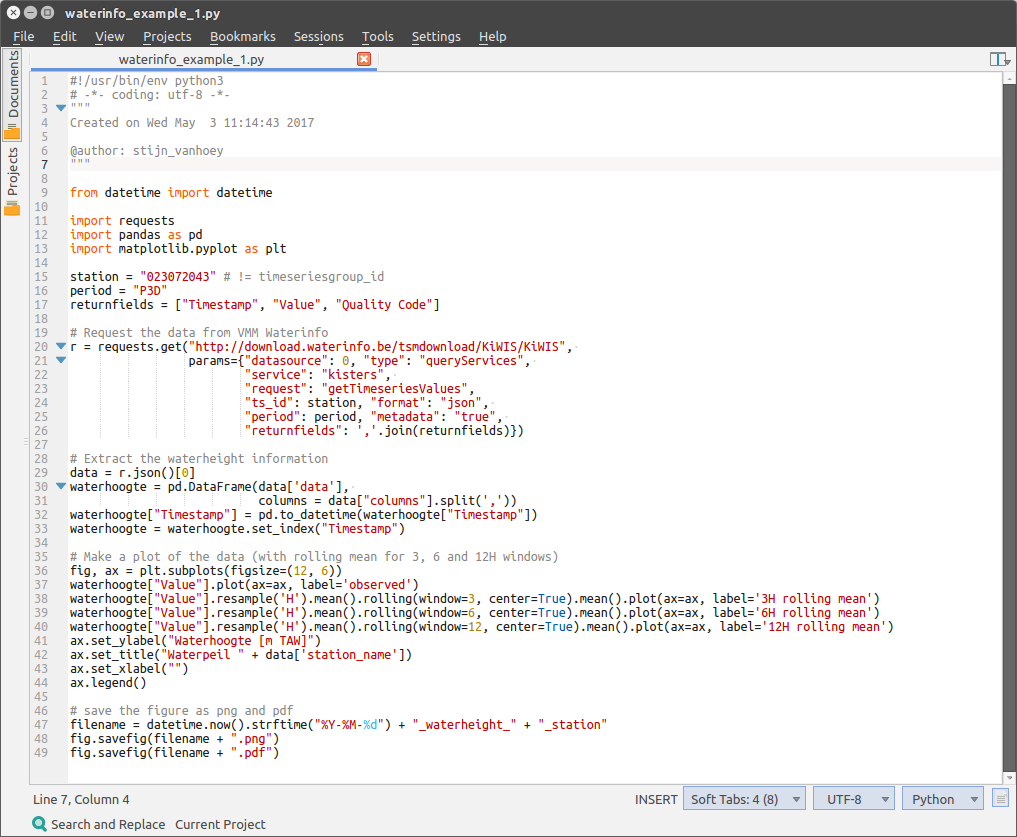Click the shebang line "#!/usr/bin/env python3"
The image size is (1017, 837).
tap(147, 80)
